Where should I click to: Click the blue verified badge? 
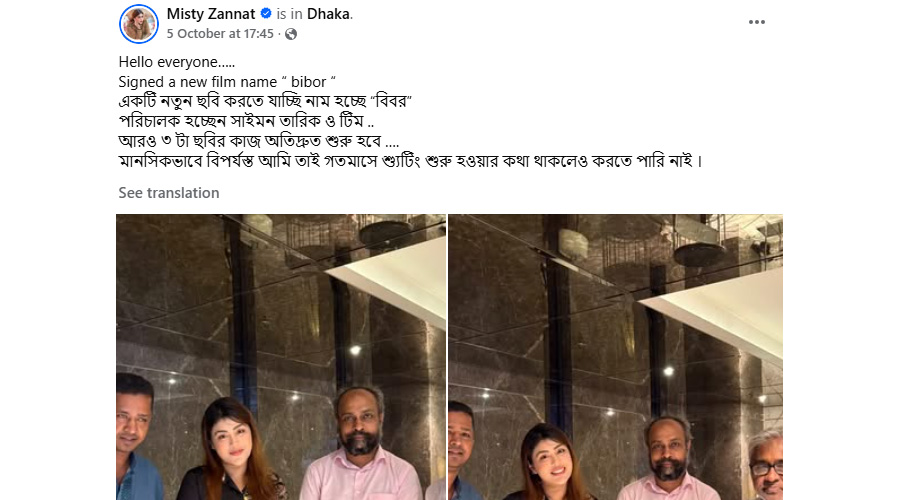pyautogui.click(x=266, y=13)
